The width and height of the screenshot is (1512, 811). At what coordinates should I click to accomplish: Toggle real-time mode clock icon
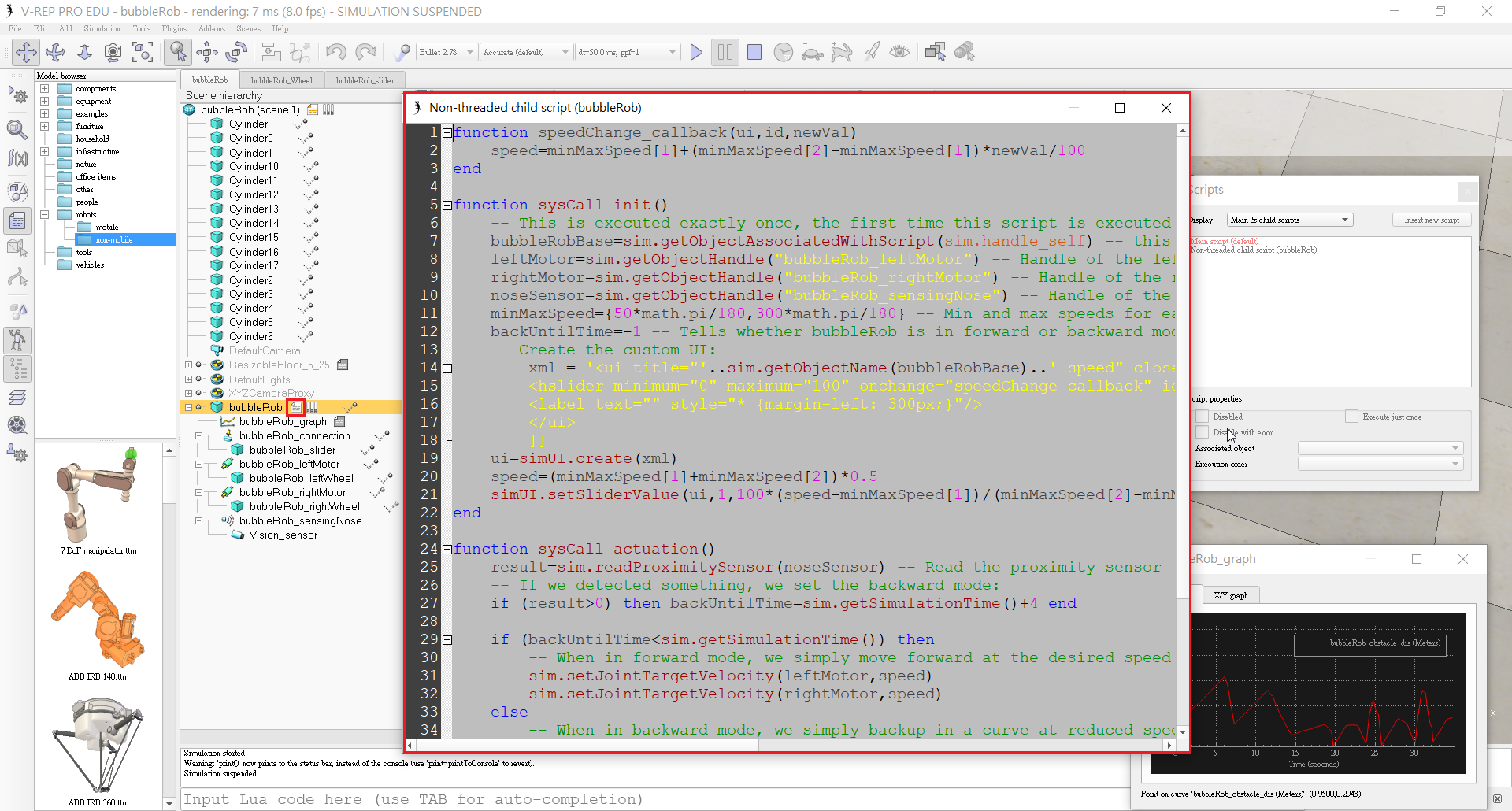point(783,52)
